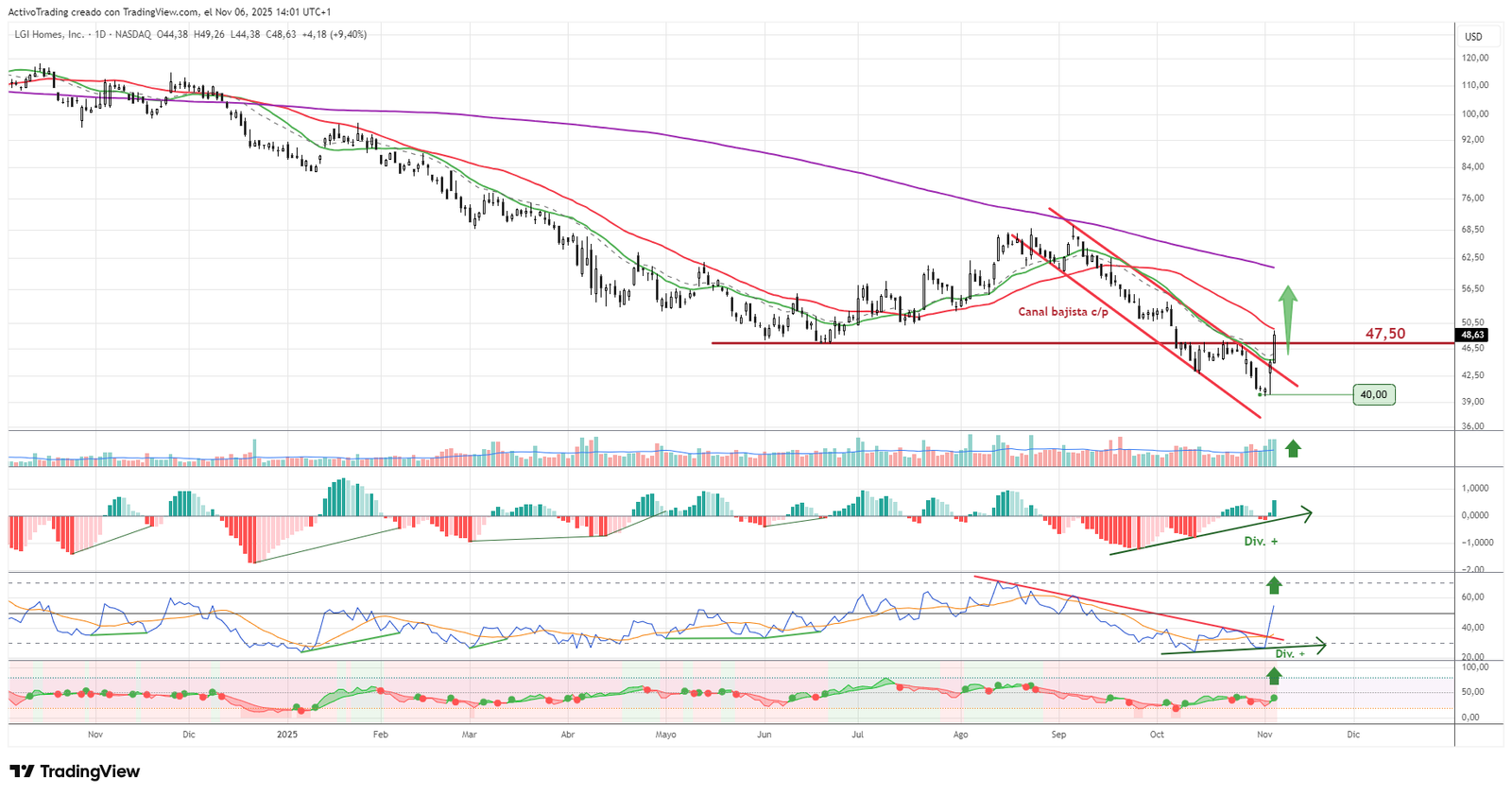Screen dimensions: 1512x796
Task: Click the 120,00 price axis label
Action: point(1474,58)
